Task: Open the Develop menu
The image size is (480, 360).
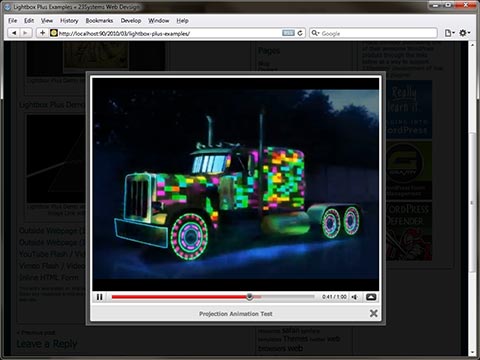Action: click(131, 21)
